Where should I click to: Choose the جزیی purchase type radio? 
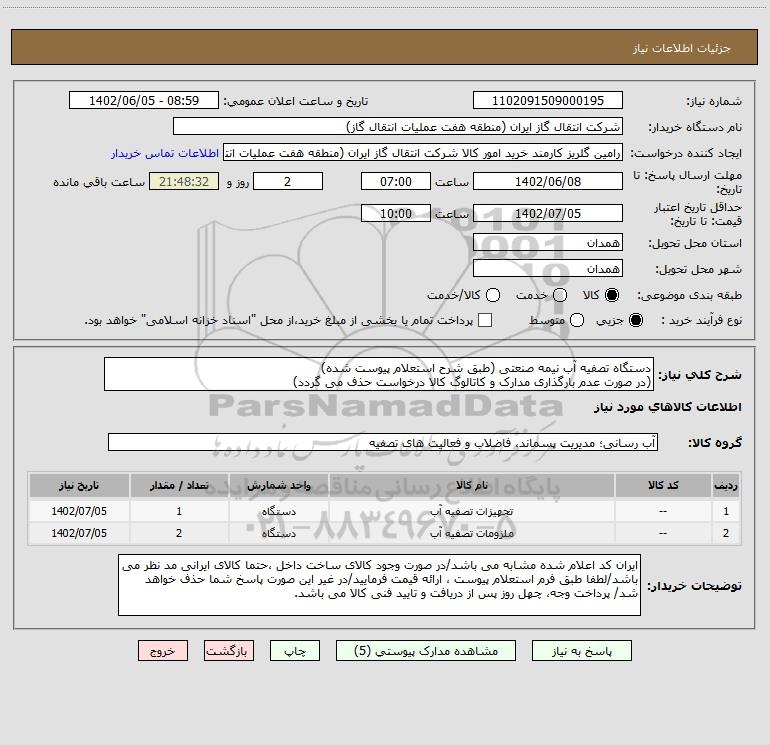tap(636, 320)
